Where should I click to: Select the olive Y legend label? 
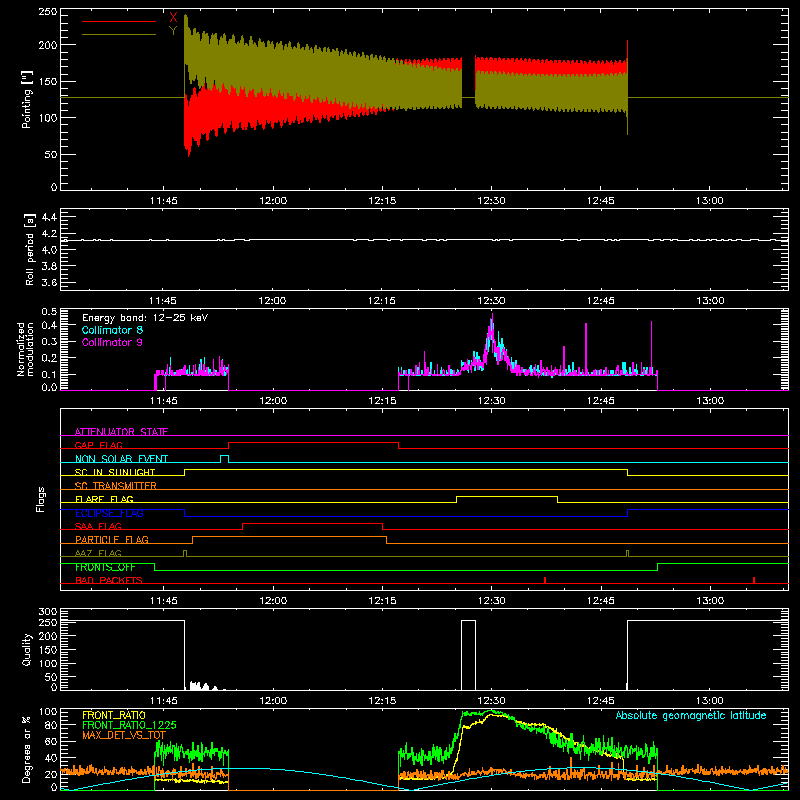point(173,31)
